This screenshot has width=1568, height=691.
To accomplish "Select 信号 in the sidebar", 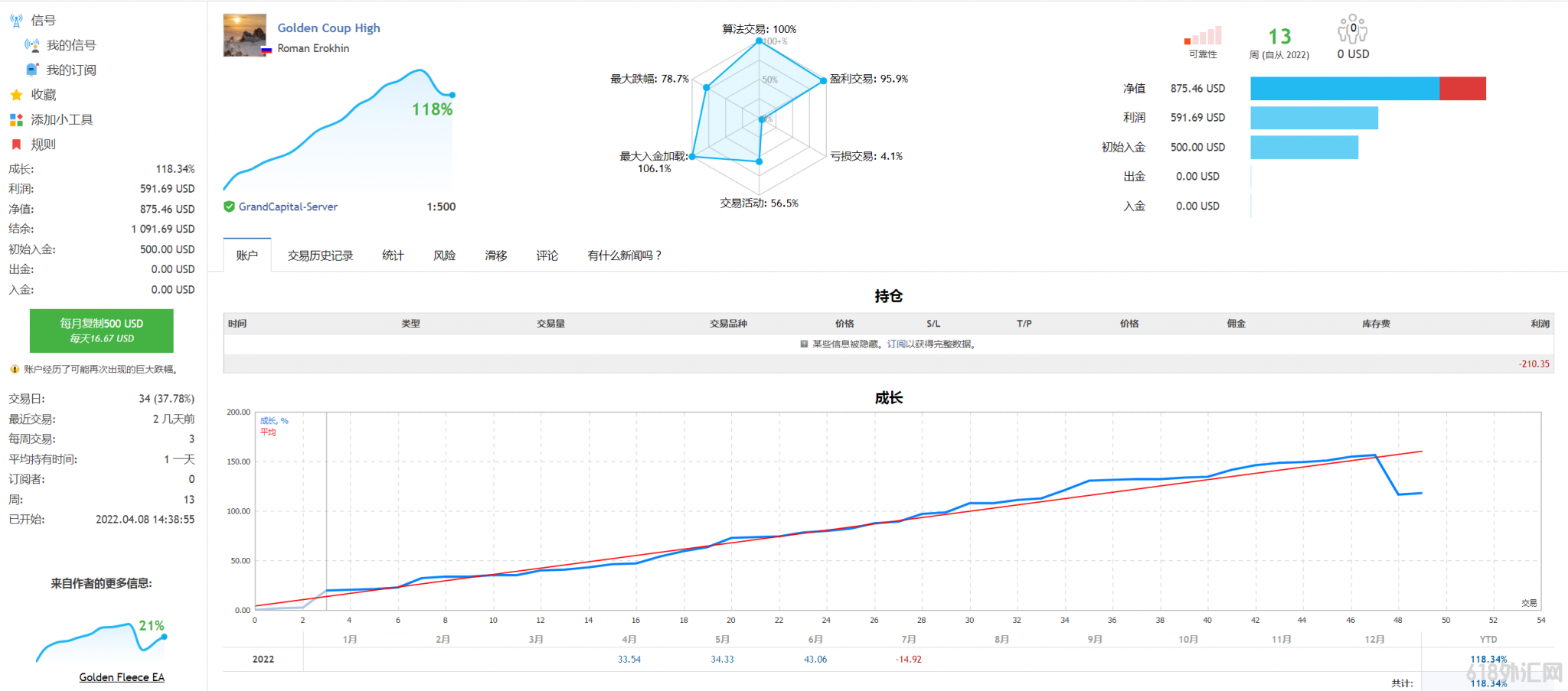I will (x=44, y=21).
